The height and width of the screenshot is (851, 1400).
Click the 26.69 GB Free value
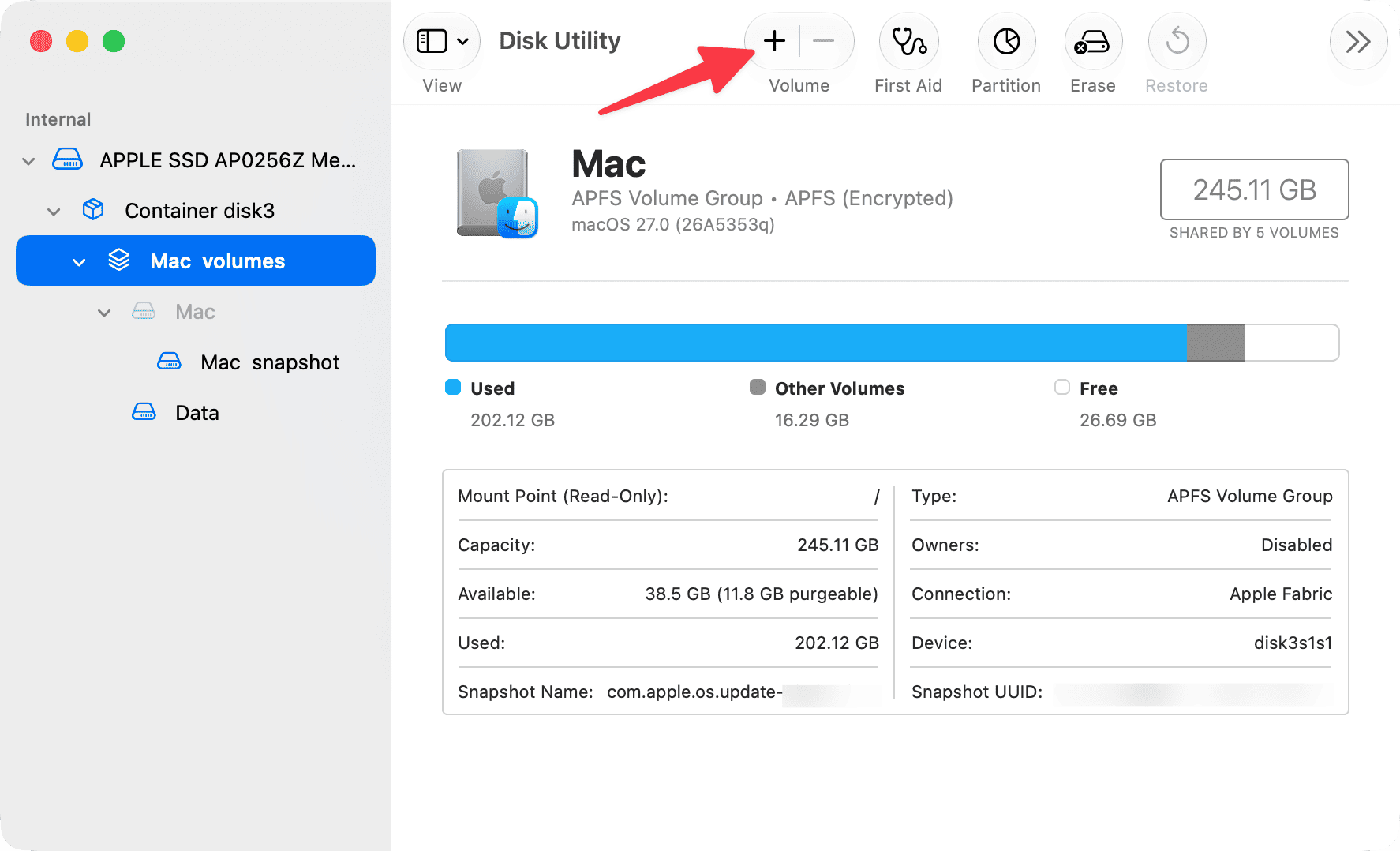[1118, 420]
